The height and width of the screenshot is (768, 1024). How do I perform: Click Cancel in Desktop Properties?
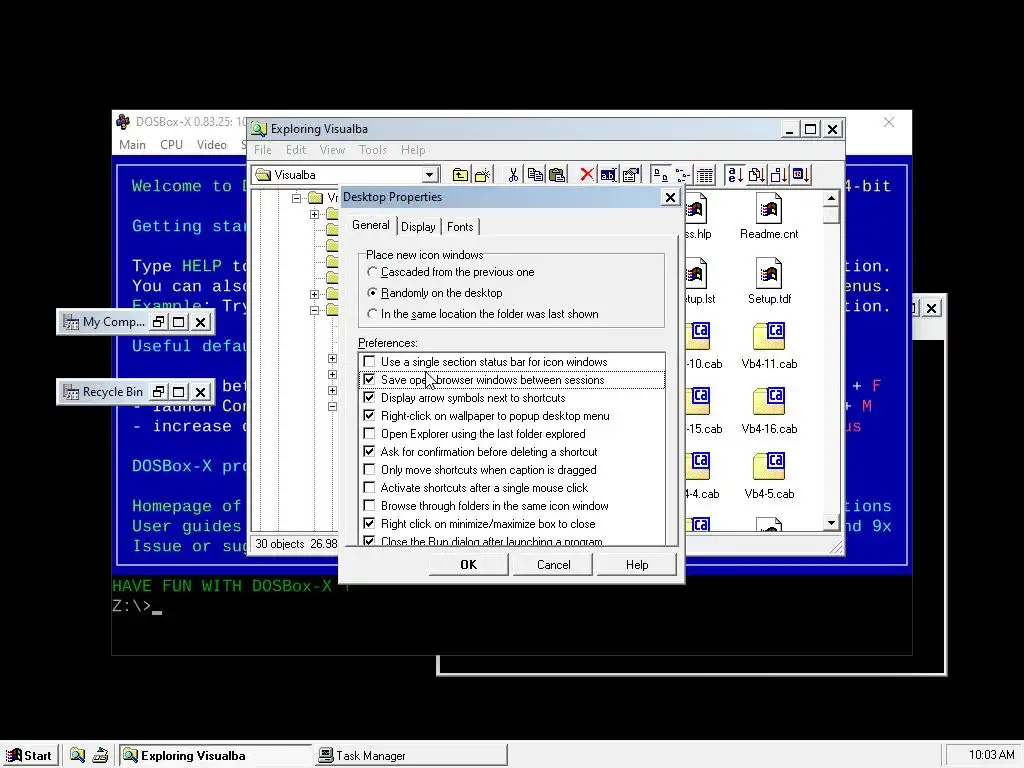tap(553, 565)
